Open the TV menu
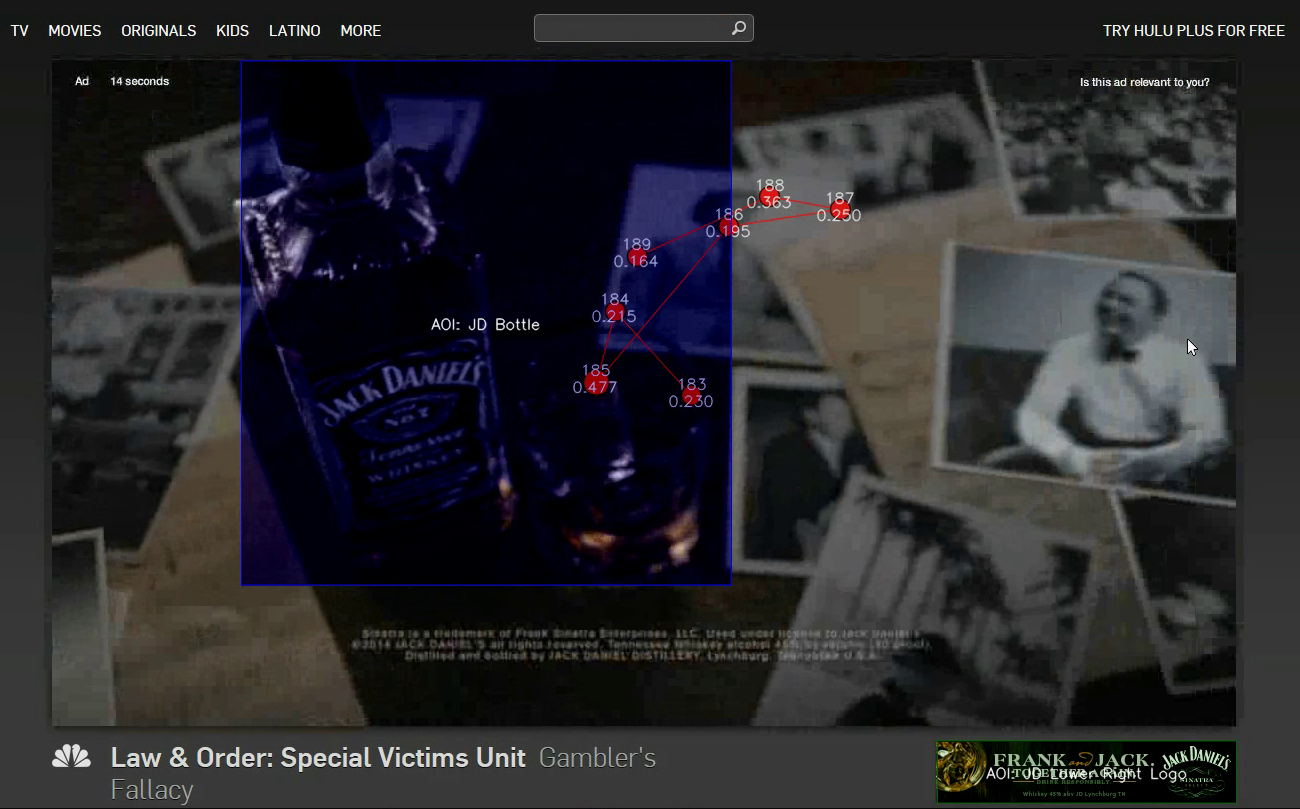This screenshot has width=1300, height=809. pos(19,31)
